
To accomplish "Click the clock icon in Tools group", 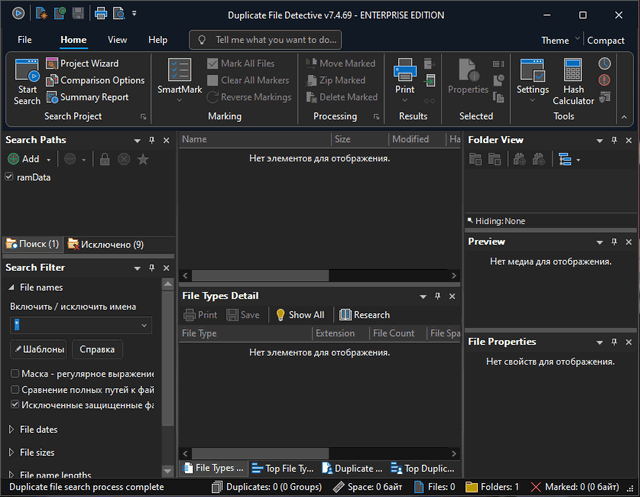I will 604,64.
